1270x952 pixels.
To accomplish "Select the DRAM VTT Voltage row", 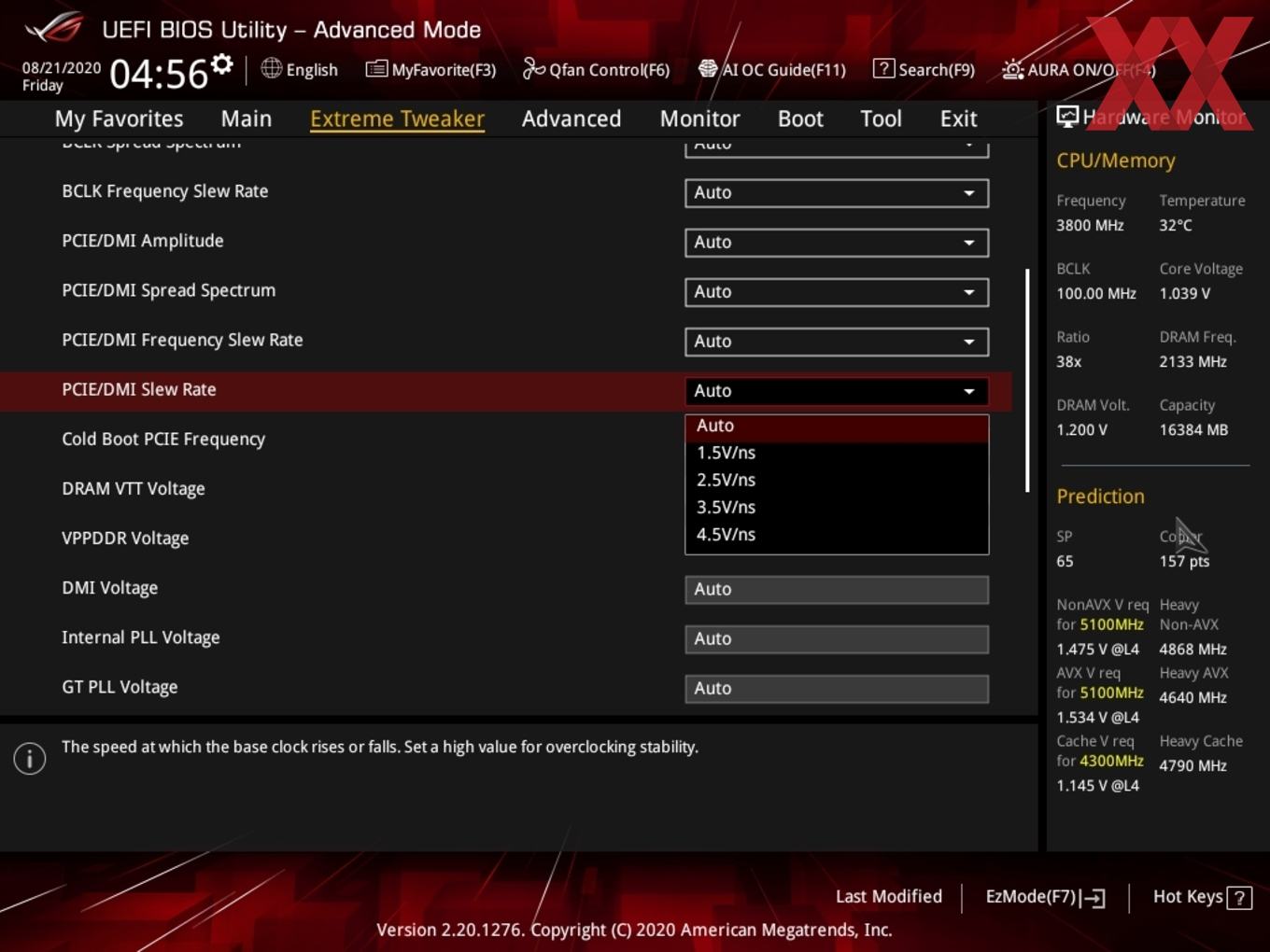I will tap(505, 489).
